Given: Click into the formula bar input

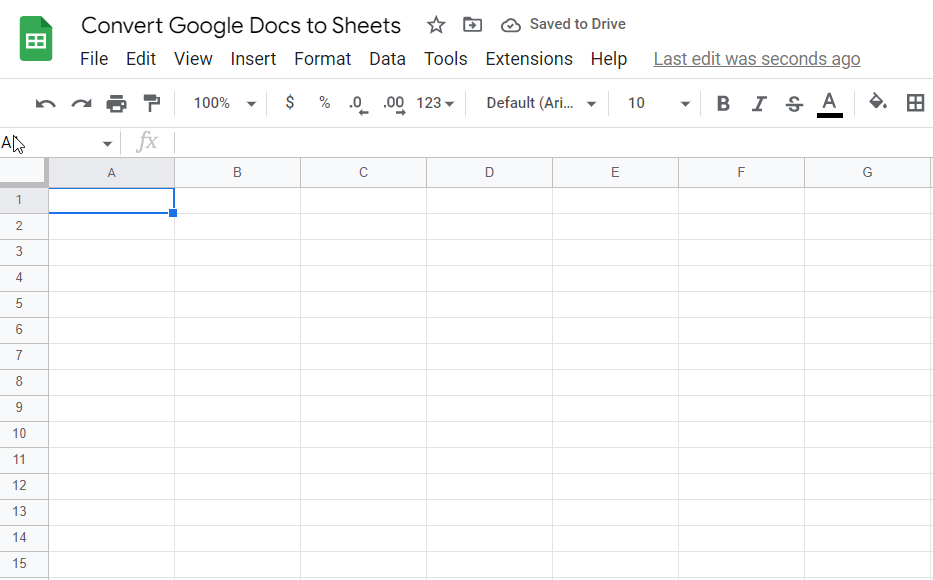Looking at the screenshot, I should 553,143.
